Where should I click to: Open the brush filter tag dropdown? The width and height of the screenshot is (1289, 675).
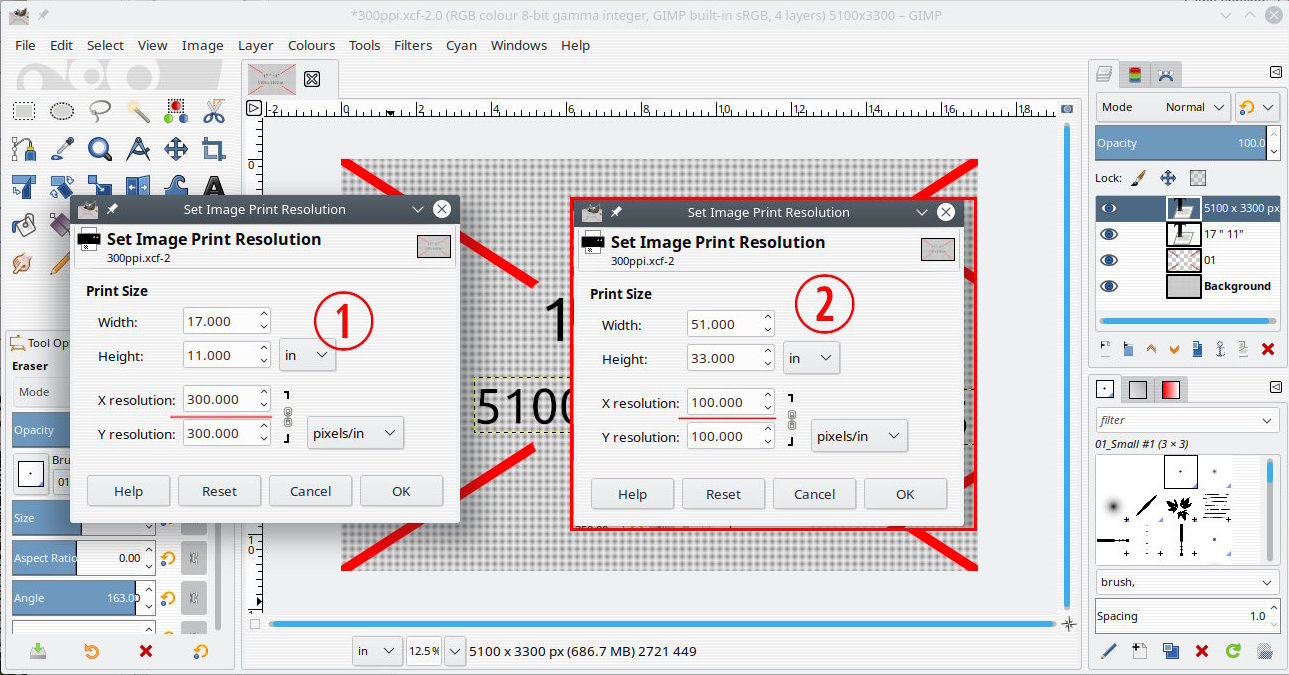pos(1268,421)
